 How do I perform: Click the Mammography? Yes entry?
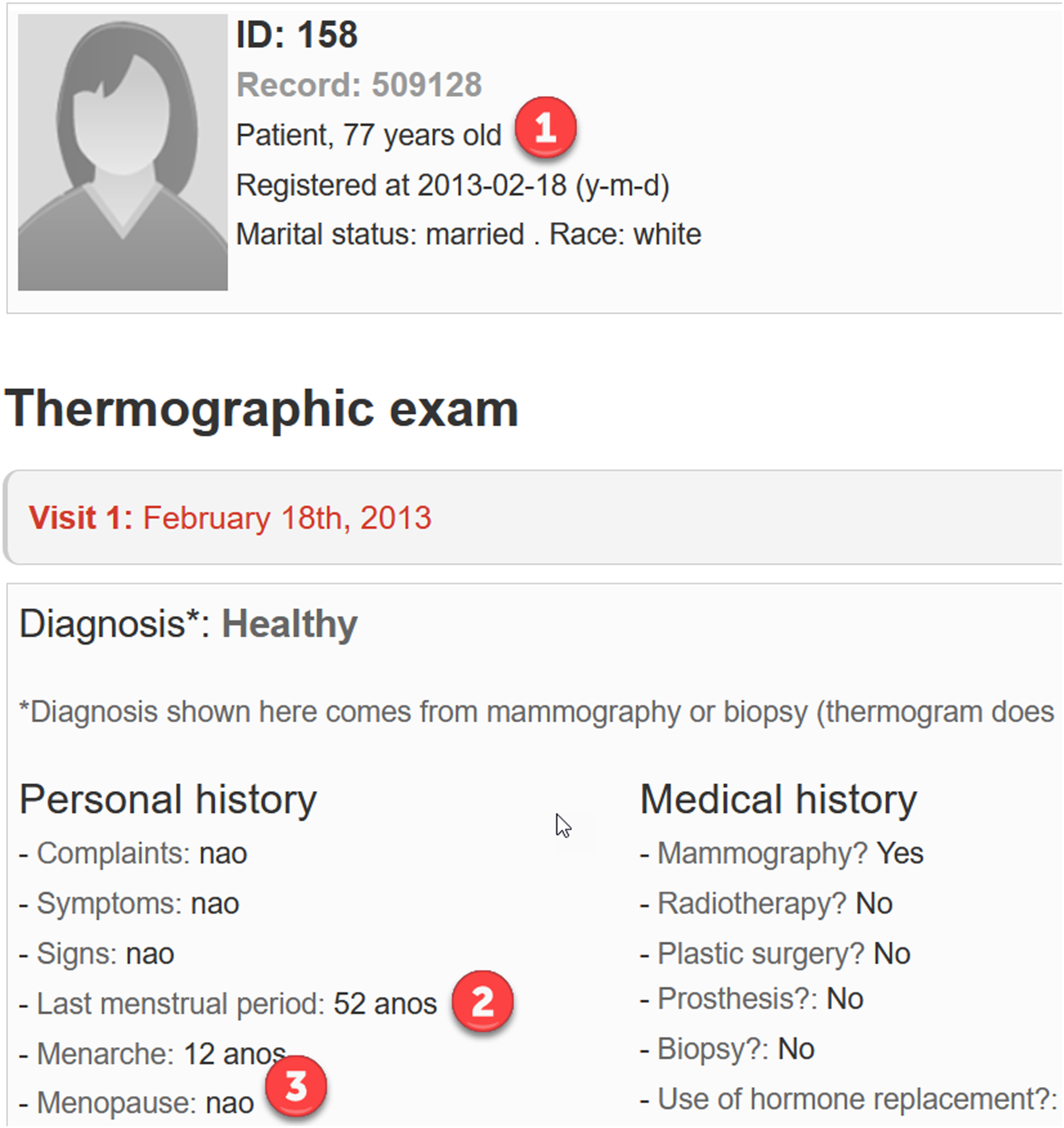click(782, 853)
